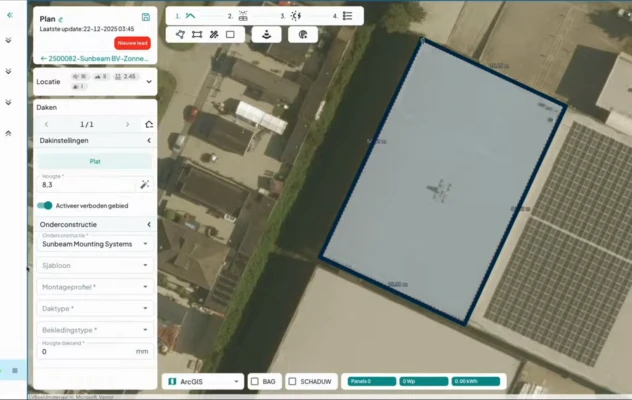This screenshot has height=400, width=632.
Task: Expand the Locatie section
Action: coord(149,81)
